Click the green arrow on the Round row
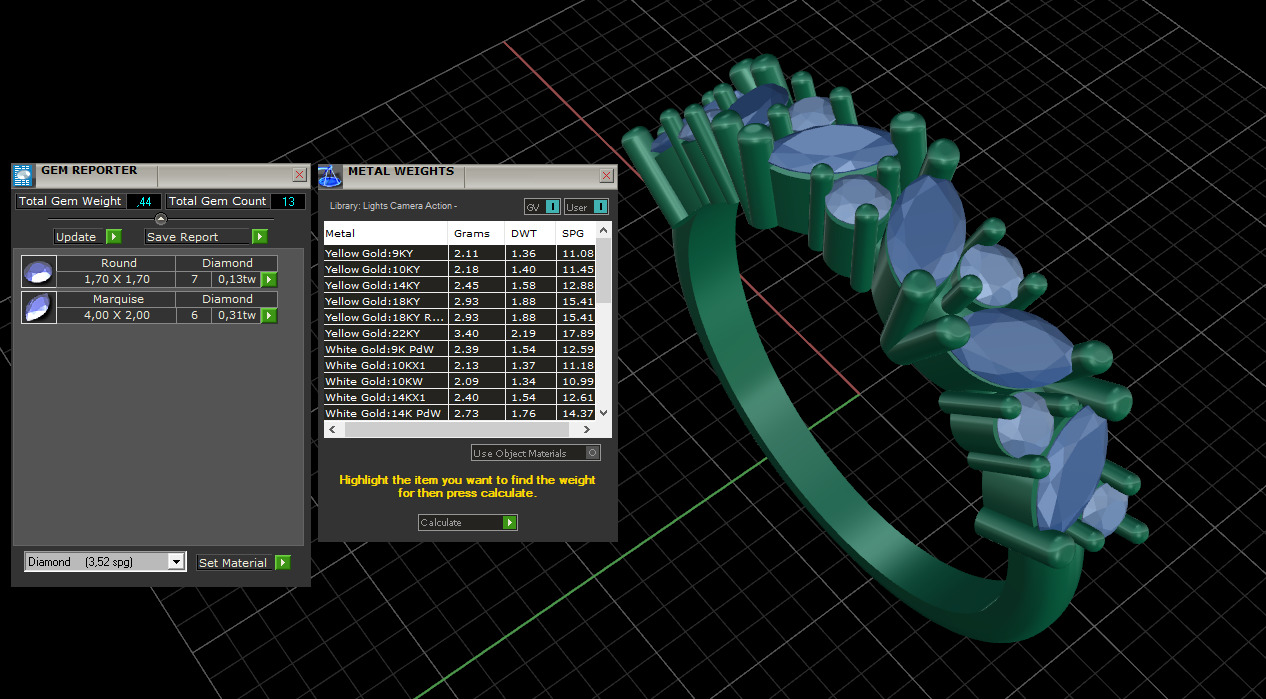 click(269, 280)
